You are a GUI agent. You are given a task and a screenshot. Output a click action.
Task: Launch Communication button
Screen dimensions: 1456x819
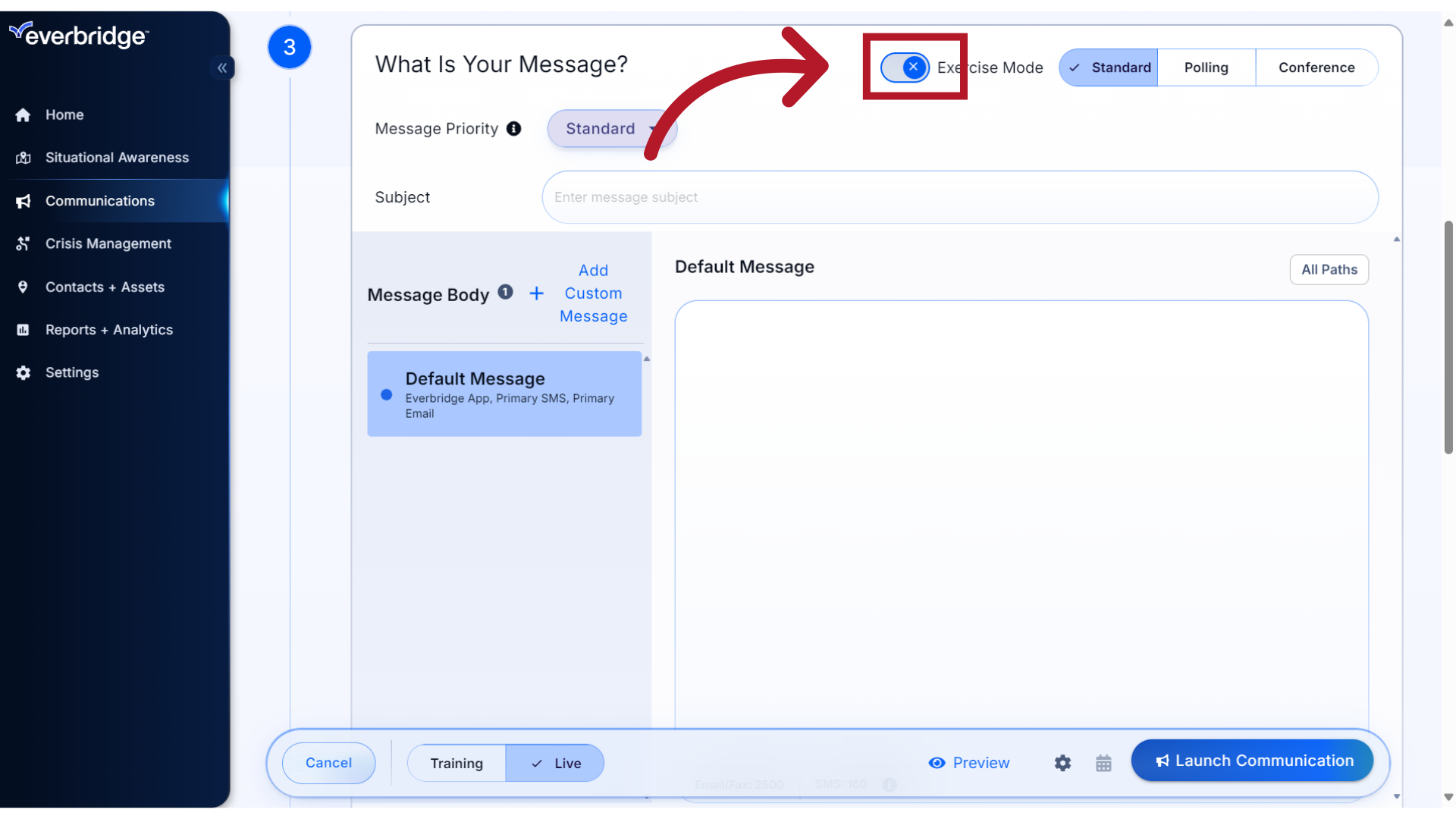(x=1252, y=760)
